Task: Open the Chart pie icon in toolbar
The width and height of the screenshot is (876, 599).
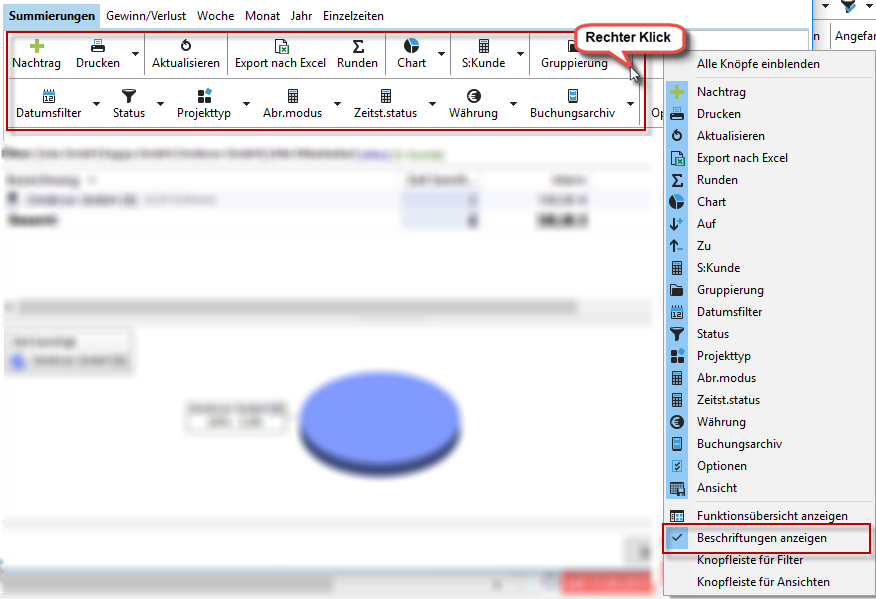Action: pyautogui.click(x=411, y=46)
